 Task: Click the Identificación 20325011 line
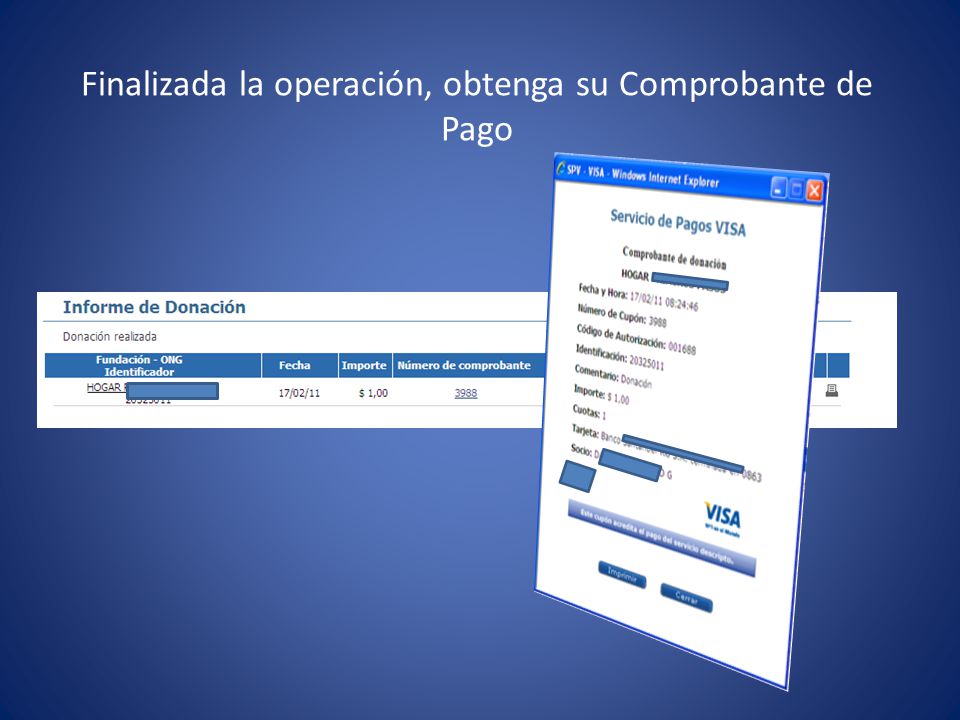pos(620,357)
